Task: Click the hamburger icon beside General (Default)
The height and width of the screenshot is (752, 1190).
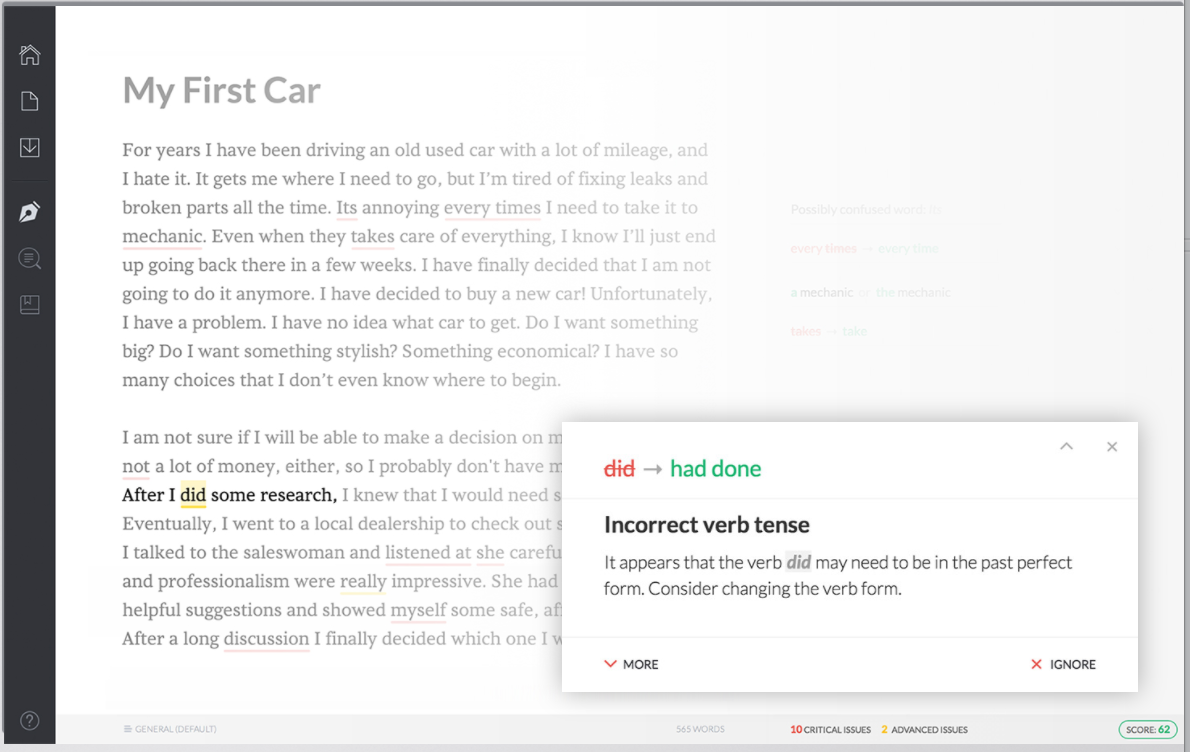Action: 127,729
